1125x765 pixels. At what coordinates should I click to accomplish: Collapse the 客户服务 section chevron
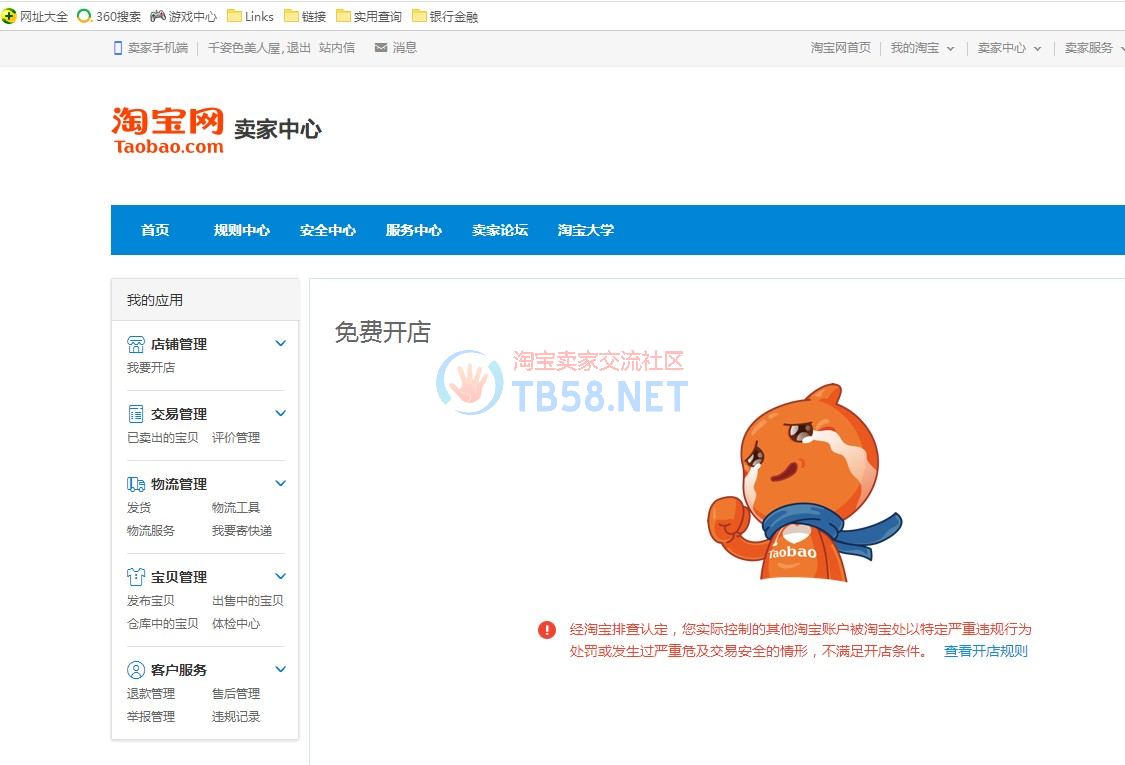coord(281,669)
